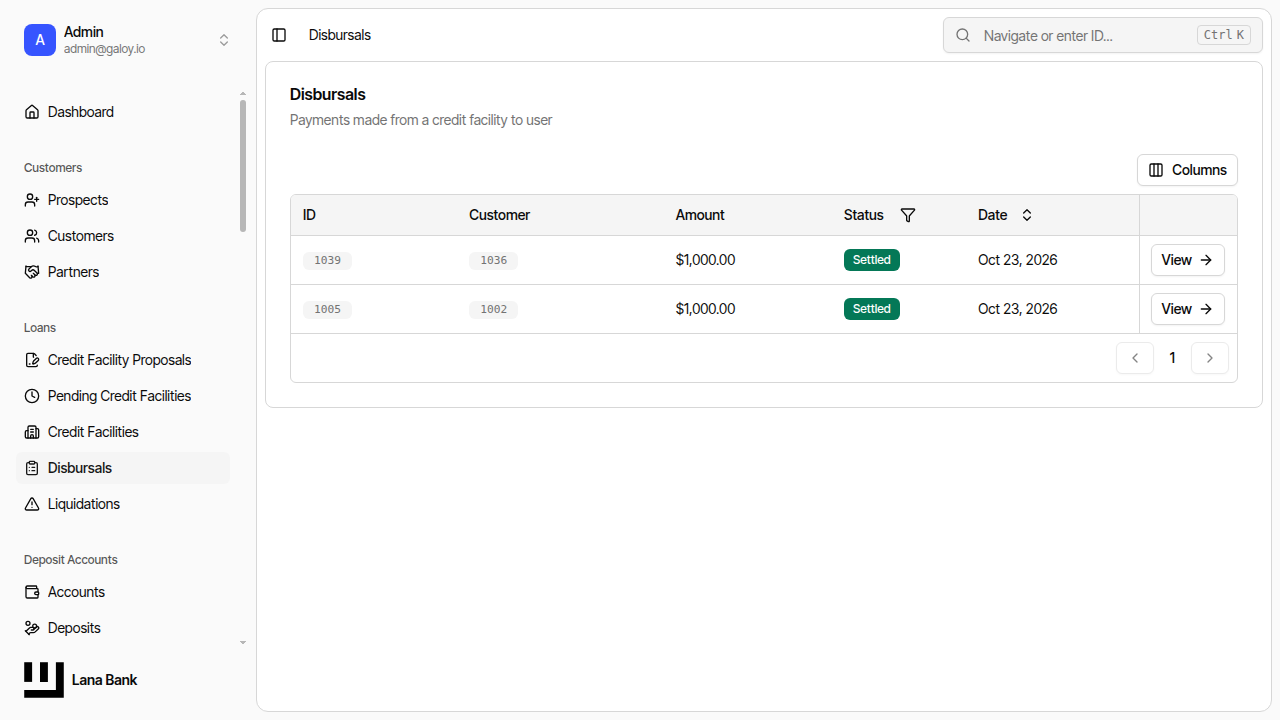This screenshot has height=720, width=1280.
Task: Click the Amount column header
Action: pos(700,215)
